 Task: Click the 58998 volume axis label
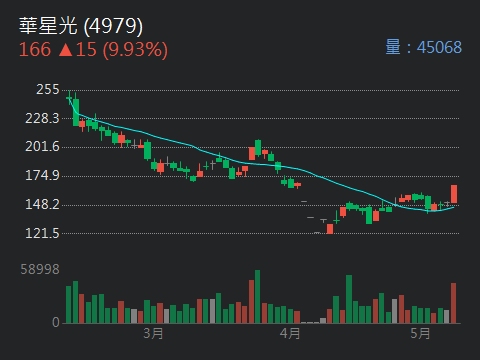[x=40, y=269]
